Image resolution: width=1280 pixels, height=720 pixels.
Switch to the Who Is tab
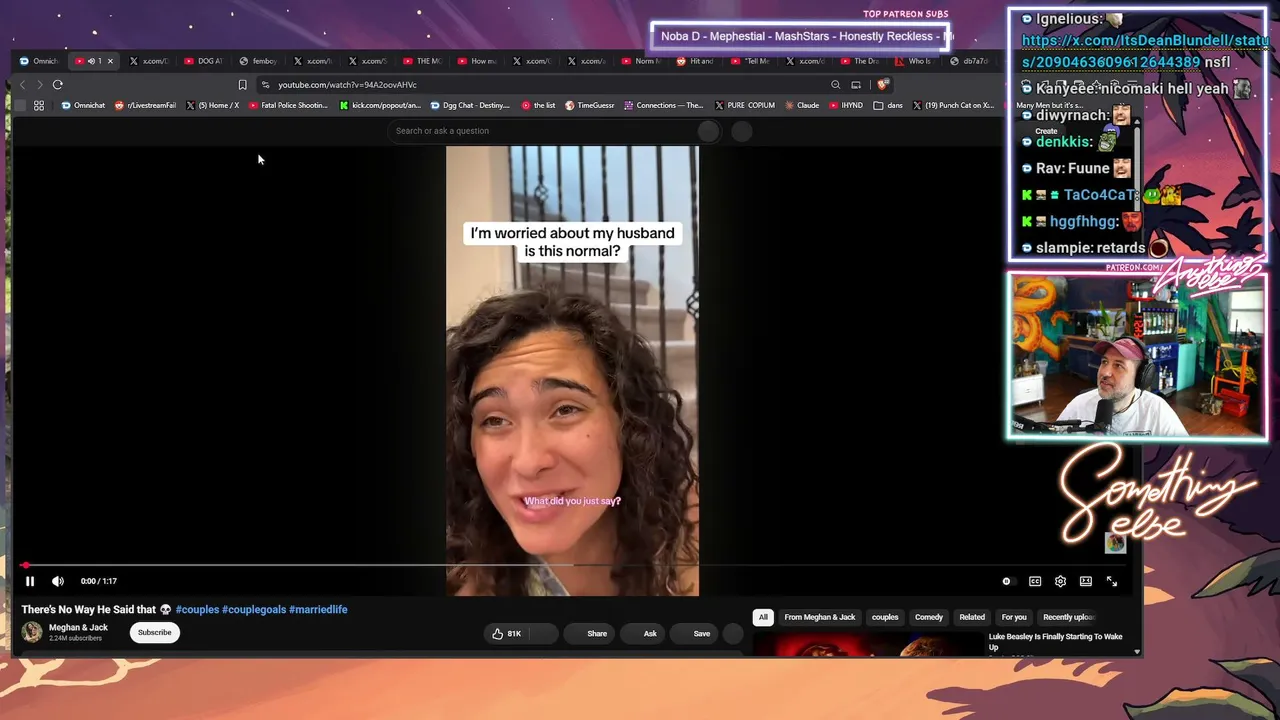click(x=914, y=61)
